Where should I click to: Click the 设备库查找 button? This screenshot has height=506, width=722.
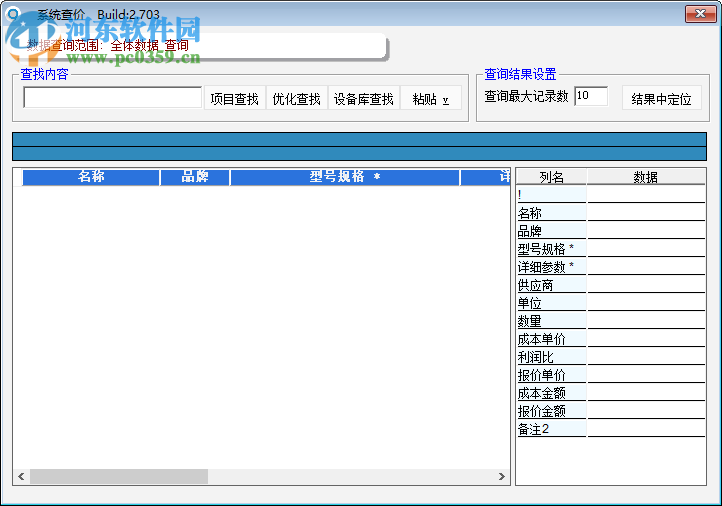[x=363, y=98]
